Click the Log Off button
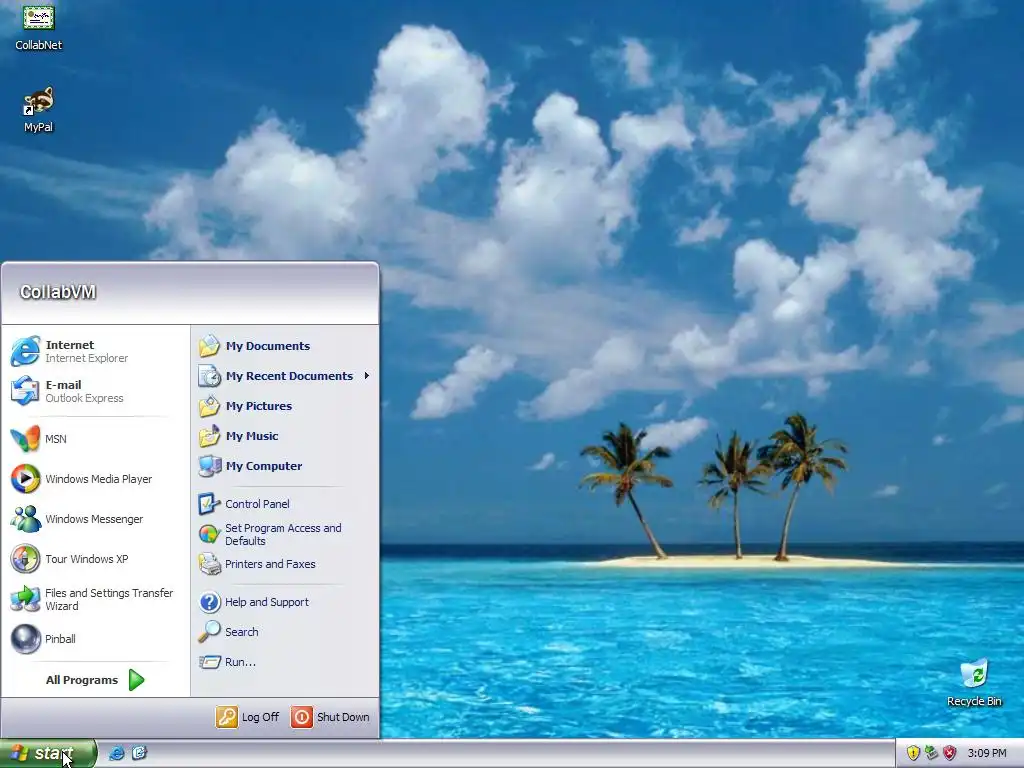 coord(248,716)
